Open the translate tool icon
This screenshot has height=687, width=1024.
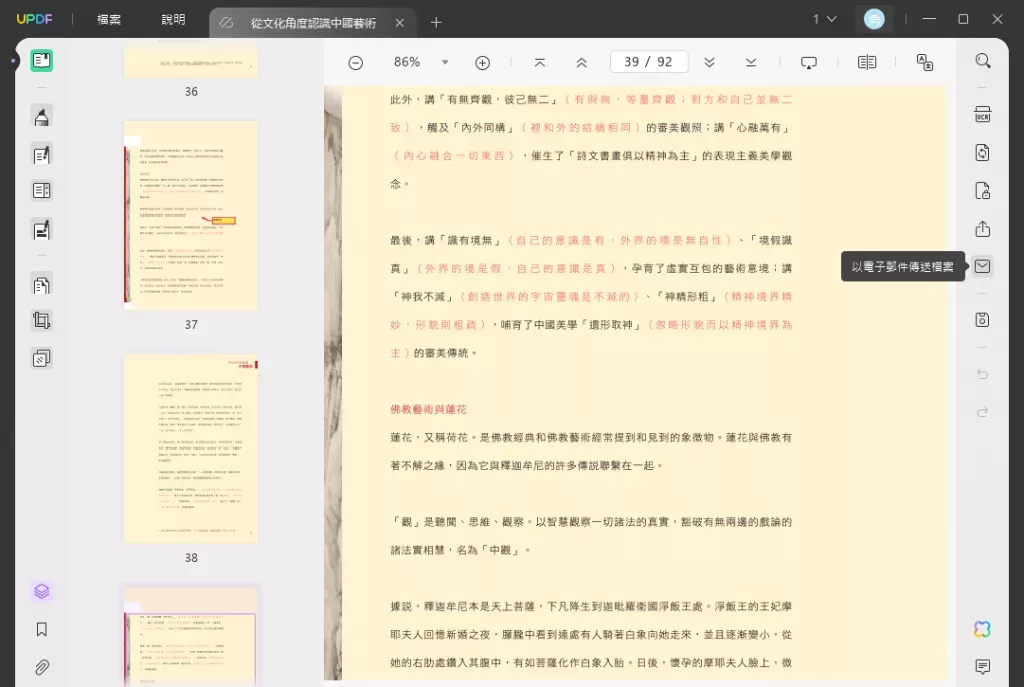click(x=925, y=63)
